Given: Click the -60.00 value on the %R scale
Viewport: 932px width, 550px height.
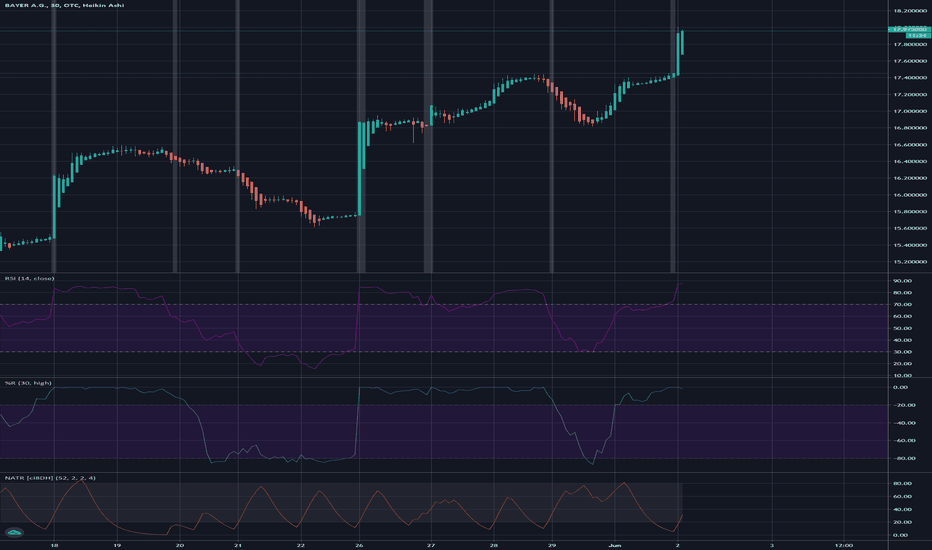Looking at the screenshot, I should (903, 441).
